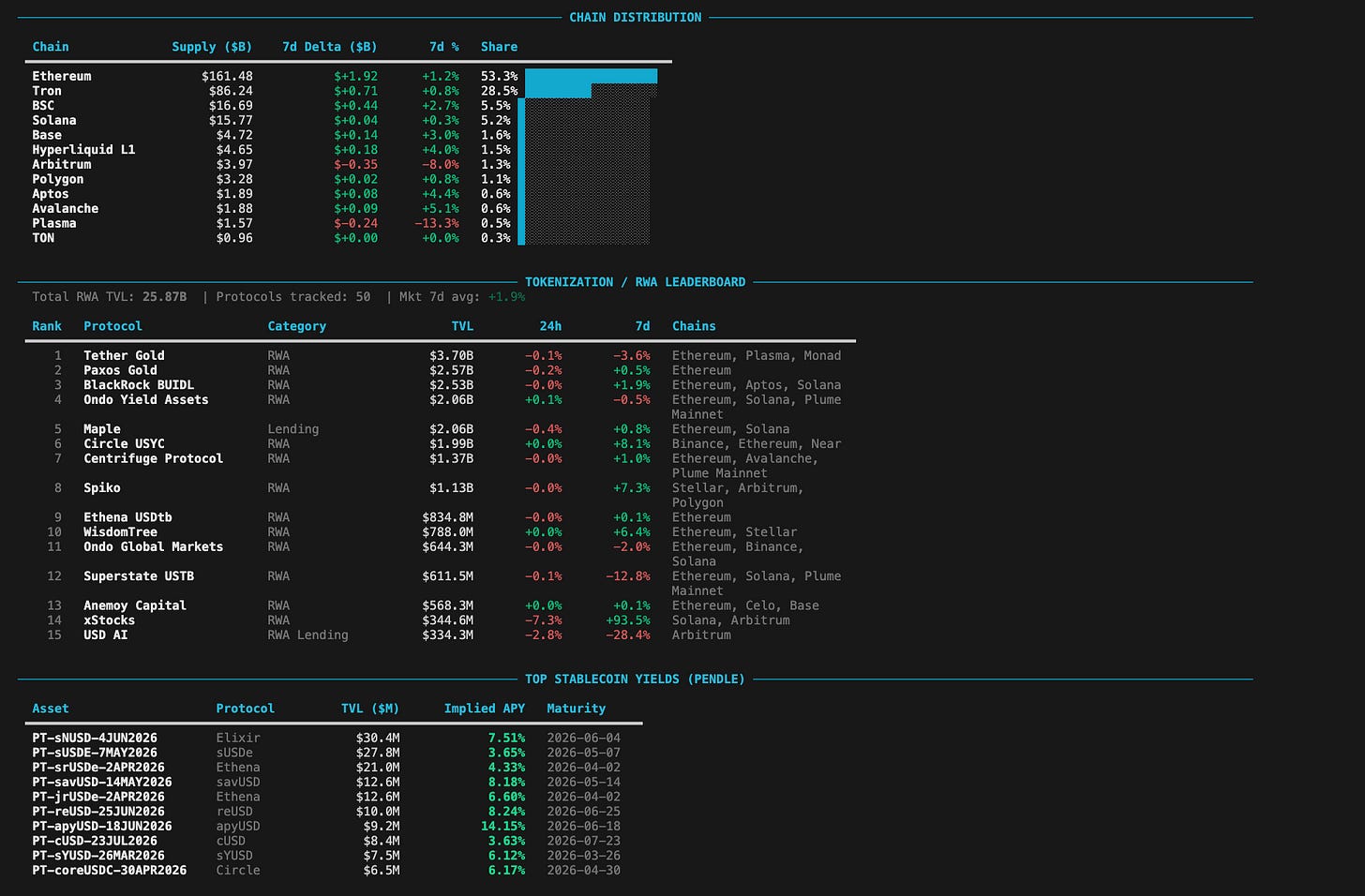This screenshot has width=1365, height=896.
Task: Click the $161.48 Ethereum supply value
Action: point(227,76)
